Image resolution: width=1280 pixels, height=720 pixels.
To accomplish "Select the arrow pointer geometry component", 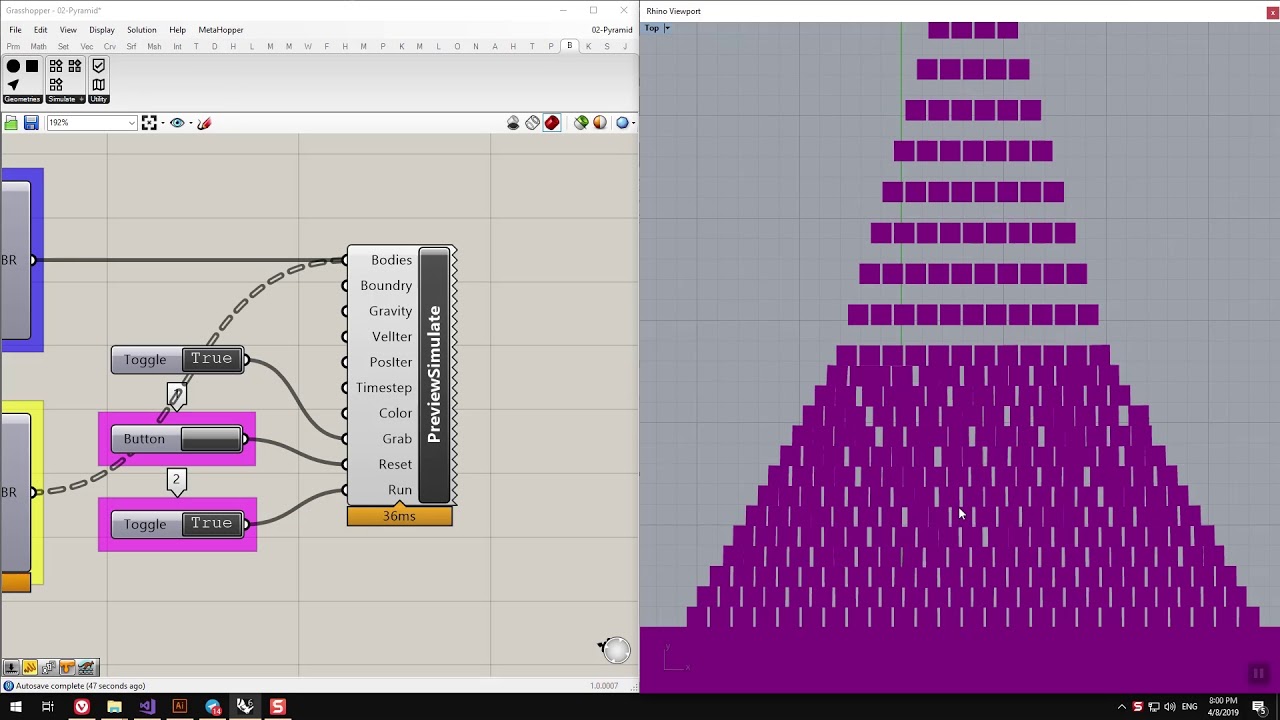I will pyautogui.click(x=13, y=85).
